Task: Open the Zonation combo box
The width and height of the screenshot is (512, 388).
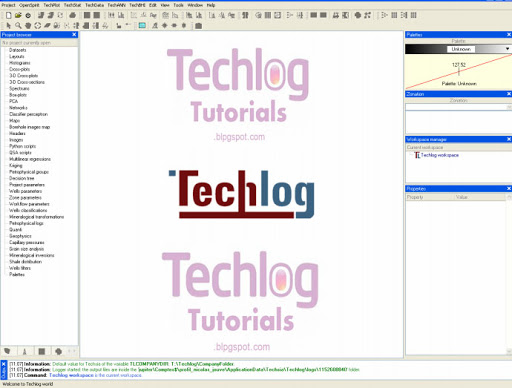Action: [458, 107]
